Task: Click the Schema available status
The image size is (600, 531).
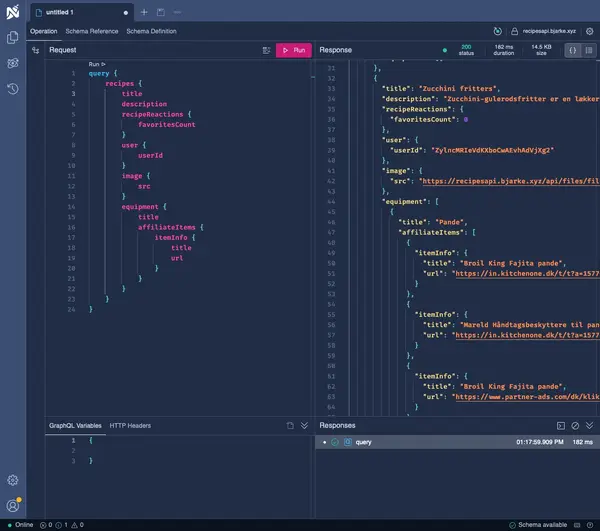Action: tap(538, 525)
